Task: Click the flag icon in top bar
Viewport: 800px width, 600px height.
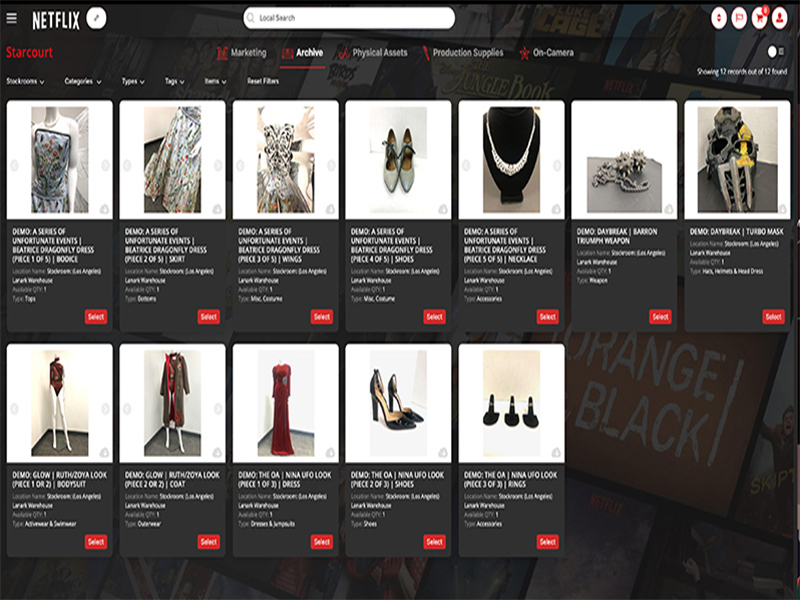Action: click(739, 18)
